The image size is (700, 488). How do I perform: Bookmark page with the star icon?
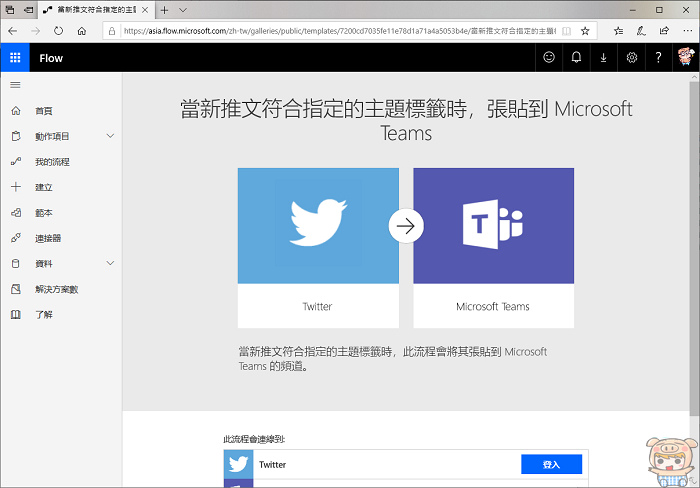[585, 31]
